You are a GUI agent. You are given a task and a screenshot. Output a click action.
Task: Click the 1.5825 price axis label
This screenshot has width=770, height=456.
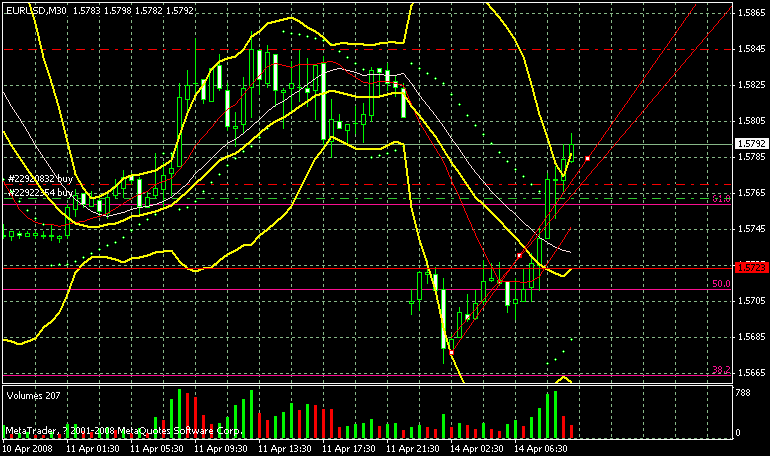752,85
